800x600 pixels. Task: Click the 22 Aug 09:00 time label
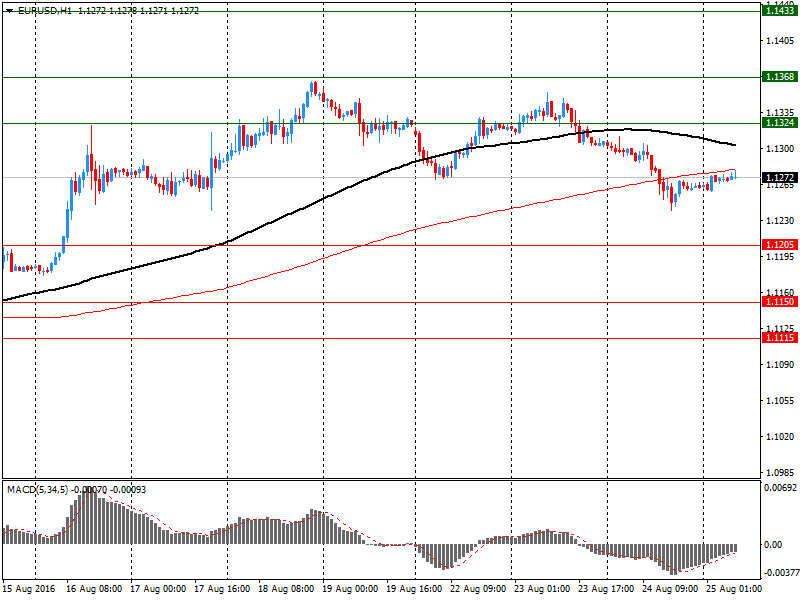(478, 589)
